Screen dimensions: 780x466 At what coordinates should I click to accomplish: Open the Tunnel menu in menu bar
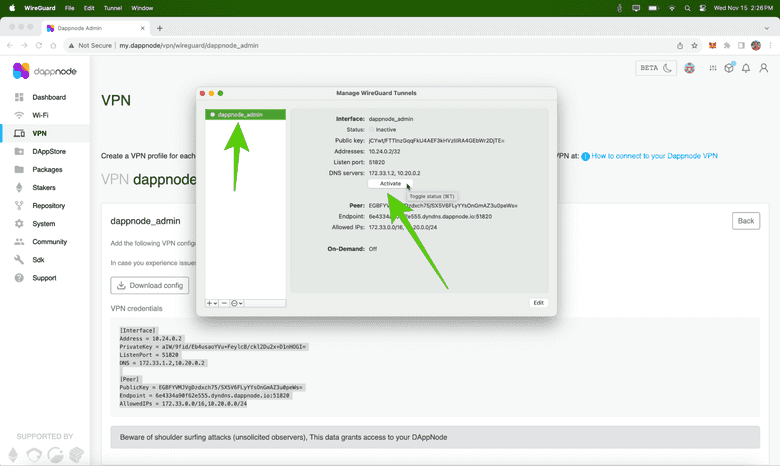pyautogui.click(x=111, y=7)
